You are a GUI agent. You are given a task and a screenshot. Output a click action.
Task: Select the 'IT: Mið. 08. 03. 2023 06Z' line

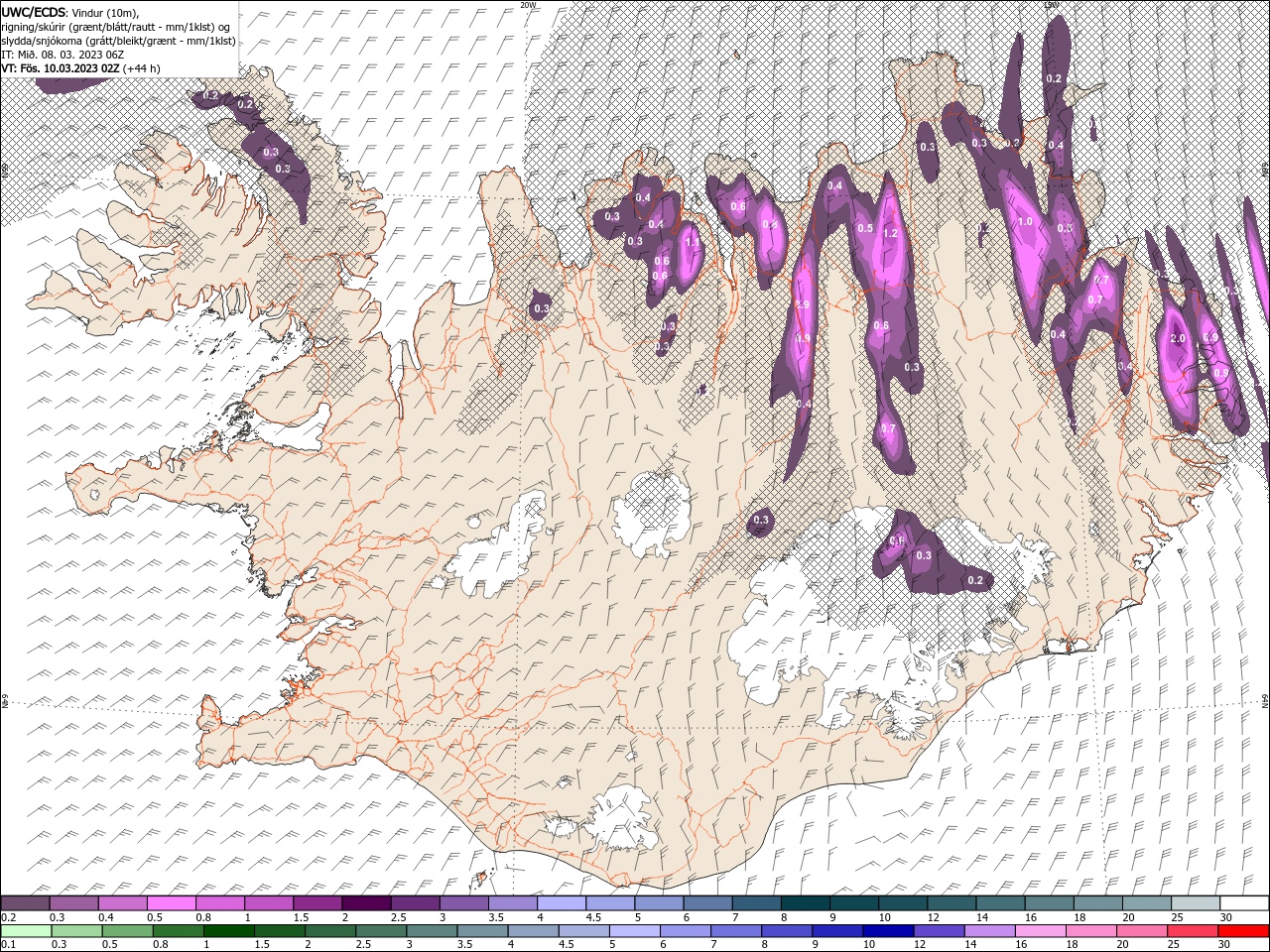(63, 55)
